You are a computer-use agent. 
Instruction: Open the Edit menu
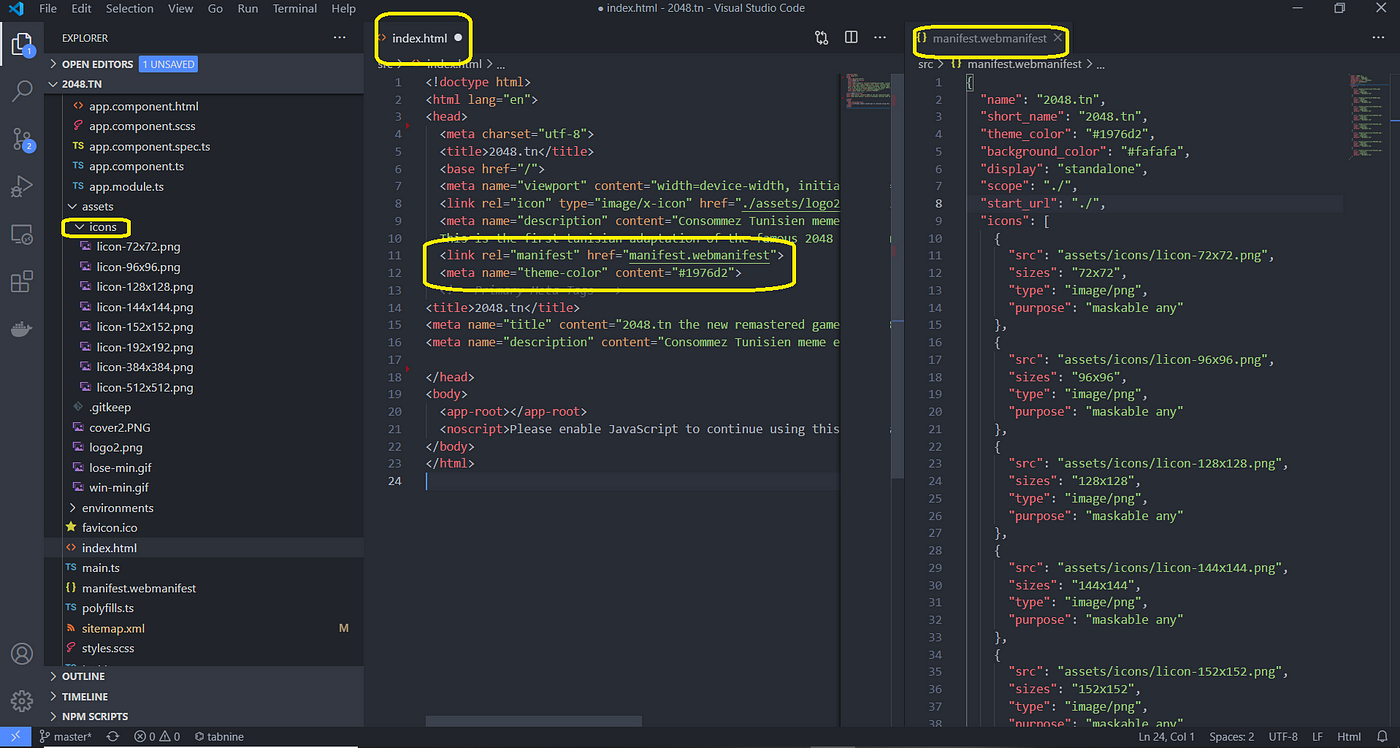[81, 9]
